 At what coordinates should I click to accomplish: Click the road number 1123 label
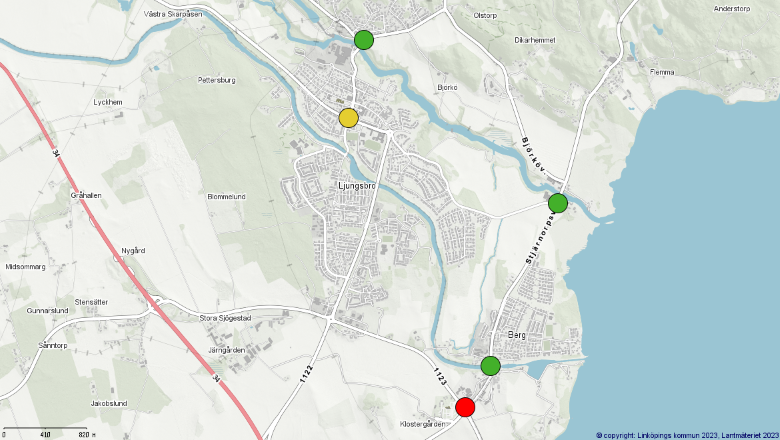click(x=438, y=377)
